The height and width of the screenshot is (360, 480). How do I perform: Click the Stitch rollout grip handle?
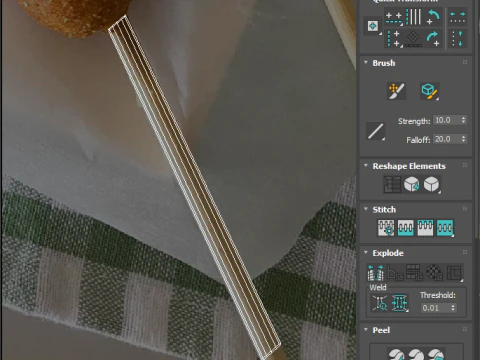pos(465,209)
